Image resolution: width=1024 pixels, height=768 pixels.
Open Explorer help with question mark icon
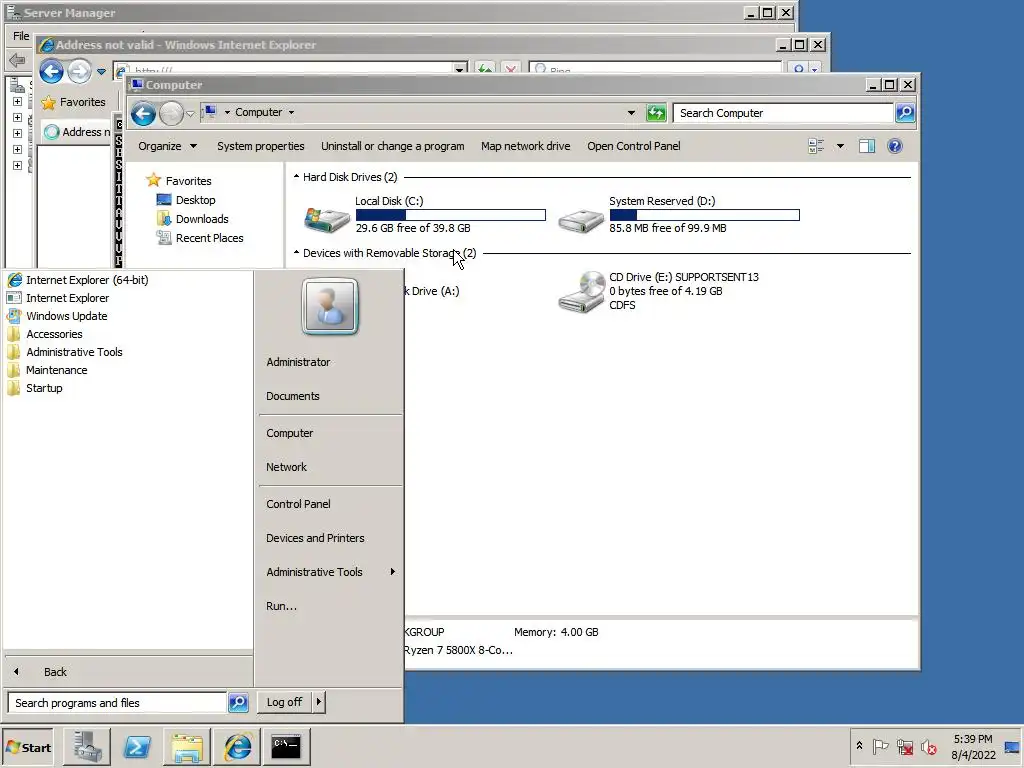click(895, 146)
